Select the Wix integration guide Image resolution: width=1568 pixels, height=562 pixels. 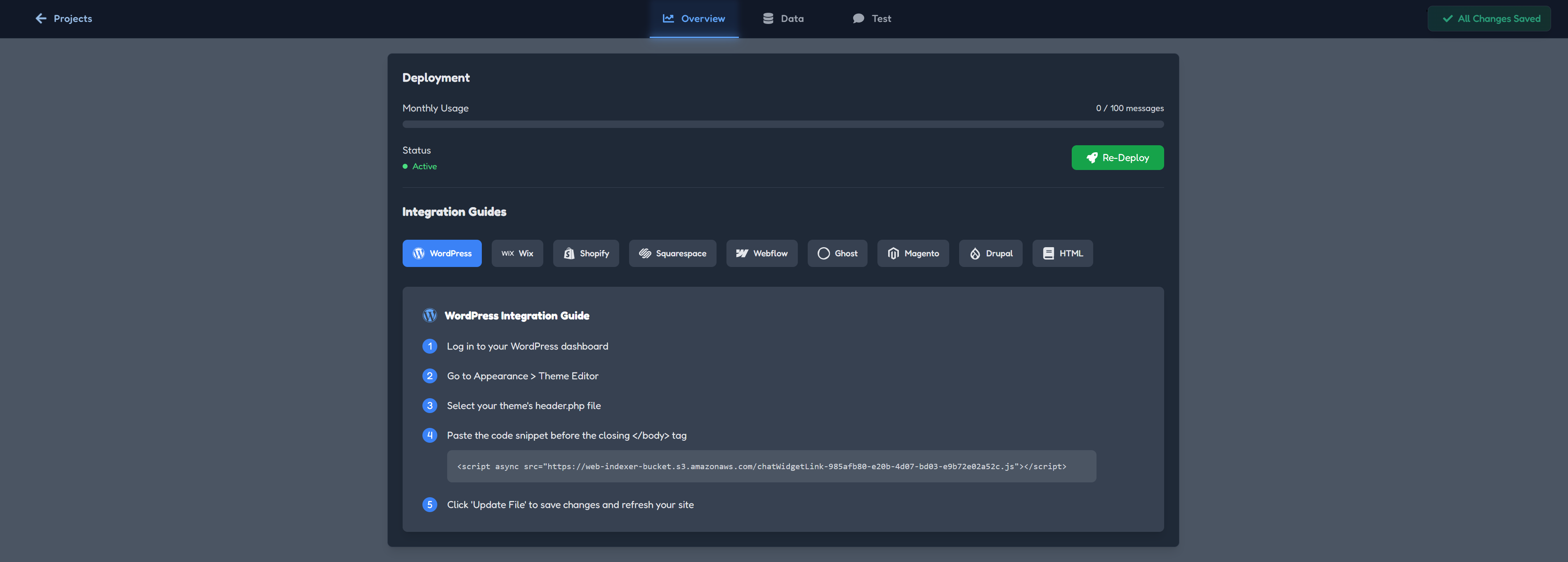tap(517, 253)
